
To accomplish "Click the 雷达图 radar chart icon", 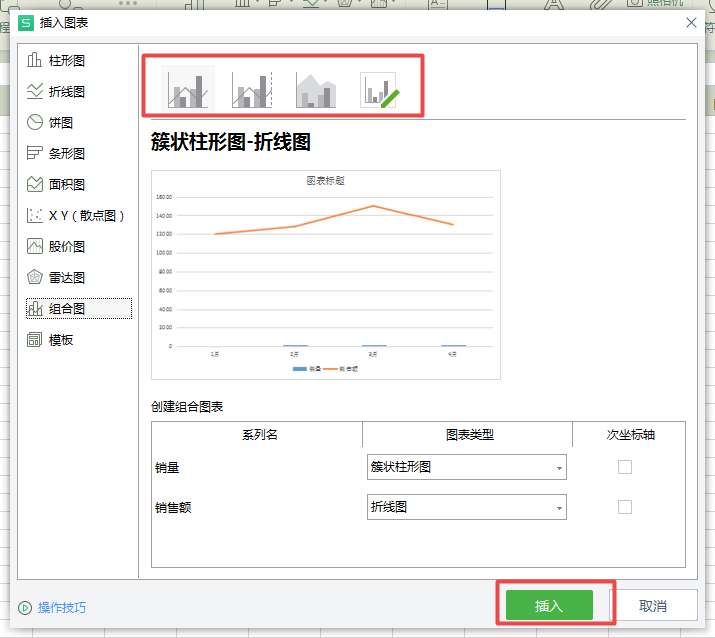I will [x=35, y=278].
